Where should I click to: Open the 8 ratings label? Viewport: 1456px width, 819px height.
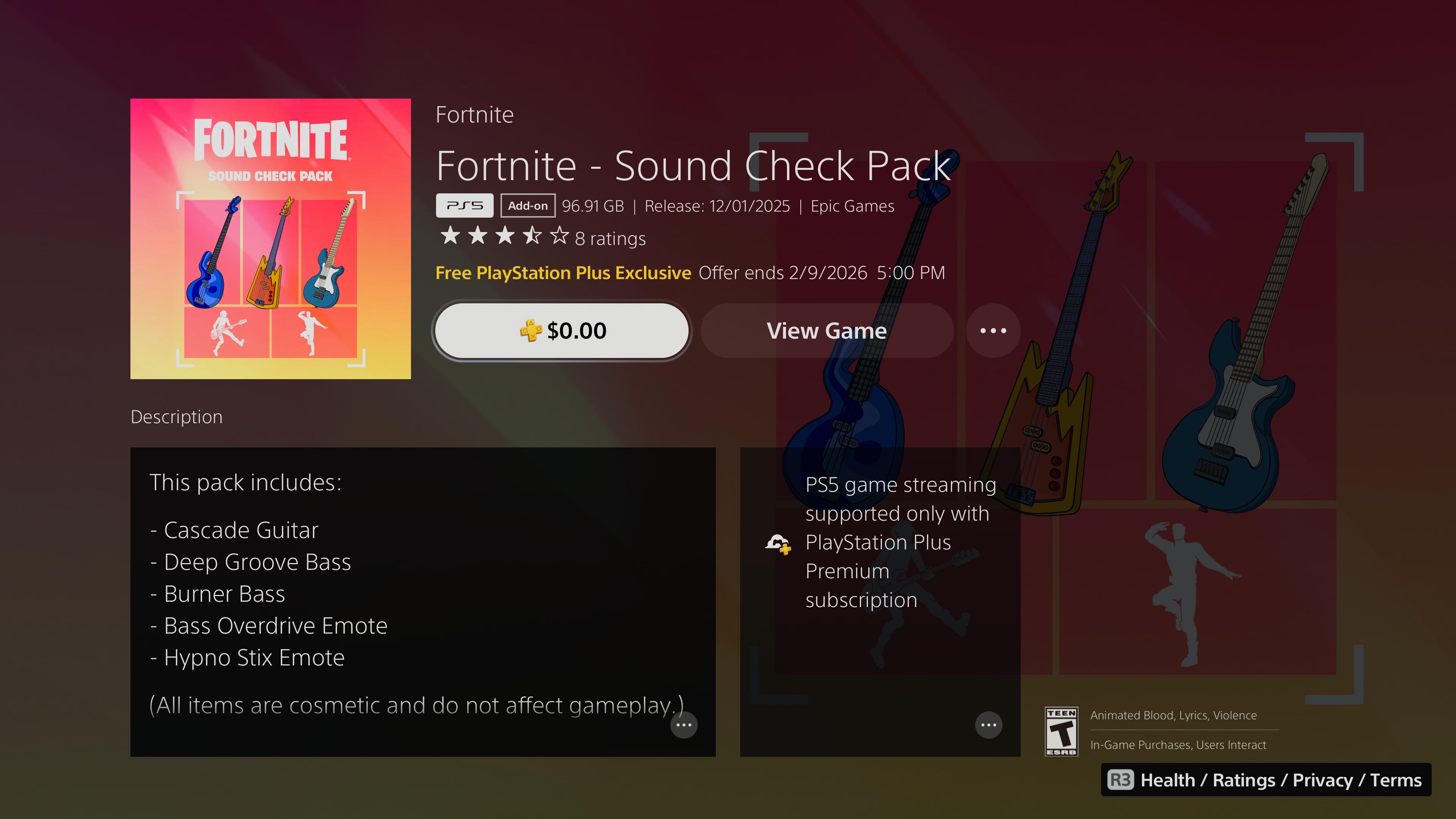coord(610,239)
